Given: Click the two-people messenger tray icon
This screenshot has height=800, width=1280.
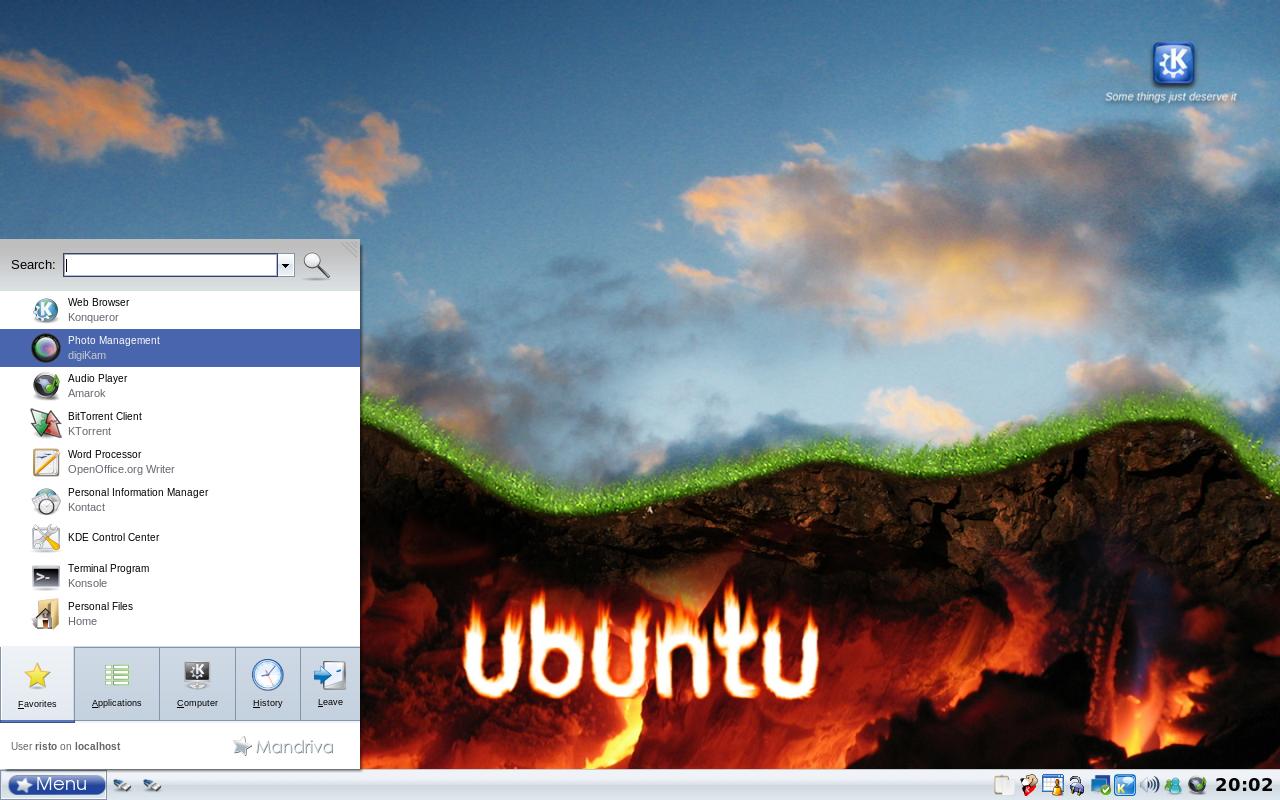Looking at the screenshot, I should click(x=1173, y=786).
